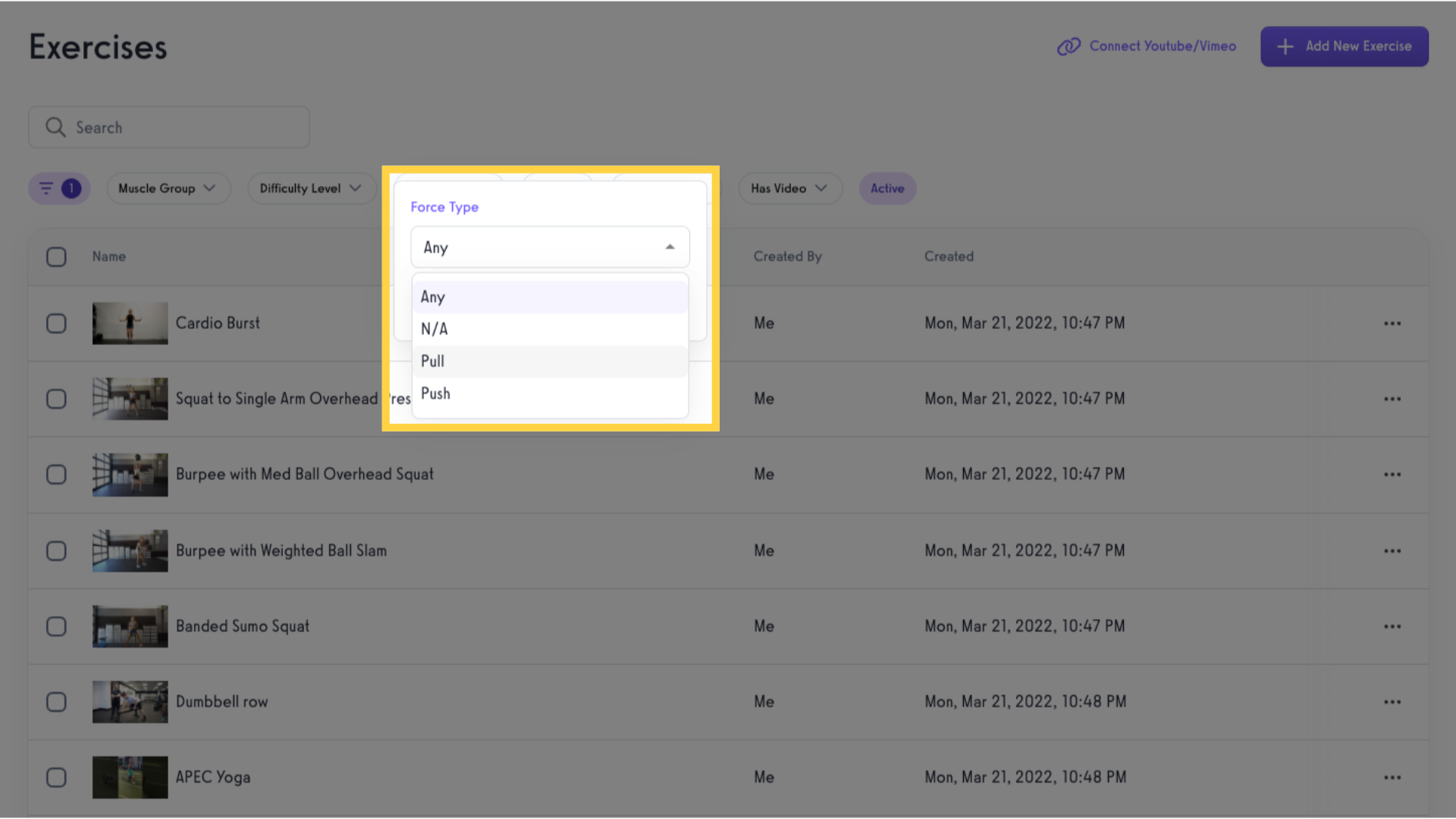Screen dimensions: 1456x819
Task: Click the Name column header
Action: point(109,256)
